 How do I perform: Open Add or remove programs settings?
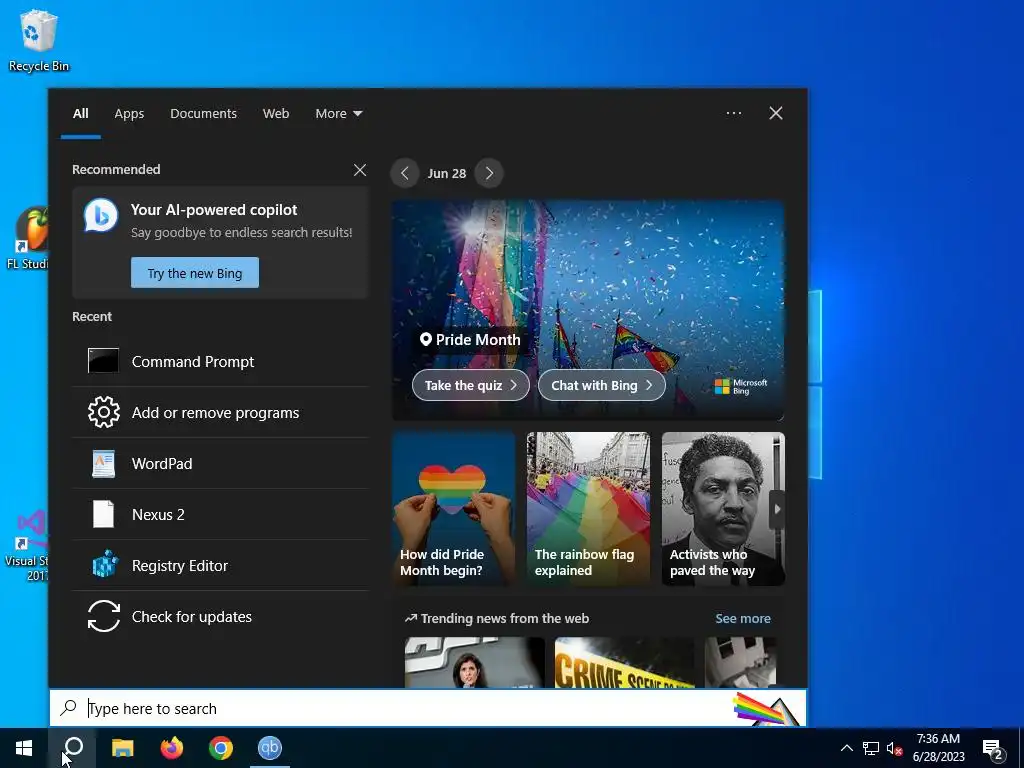coord(220,412)
